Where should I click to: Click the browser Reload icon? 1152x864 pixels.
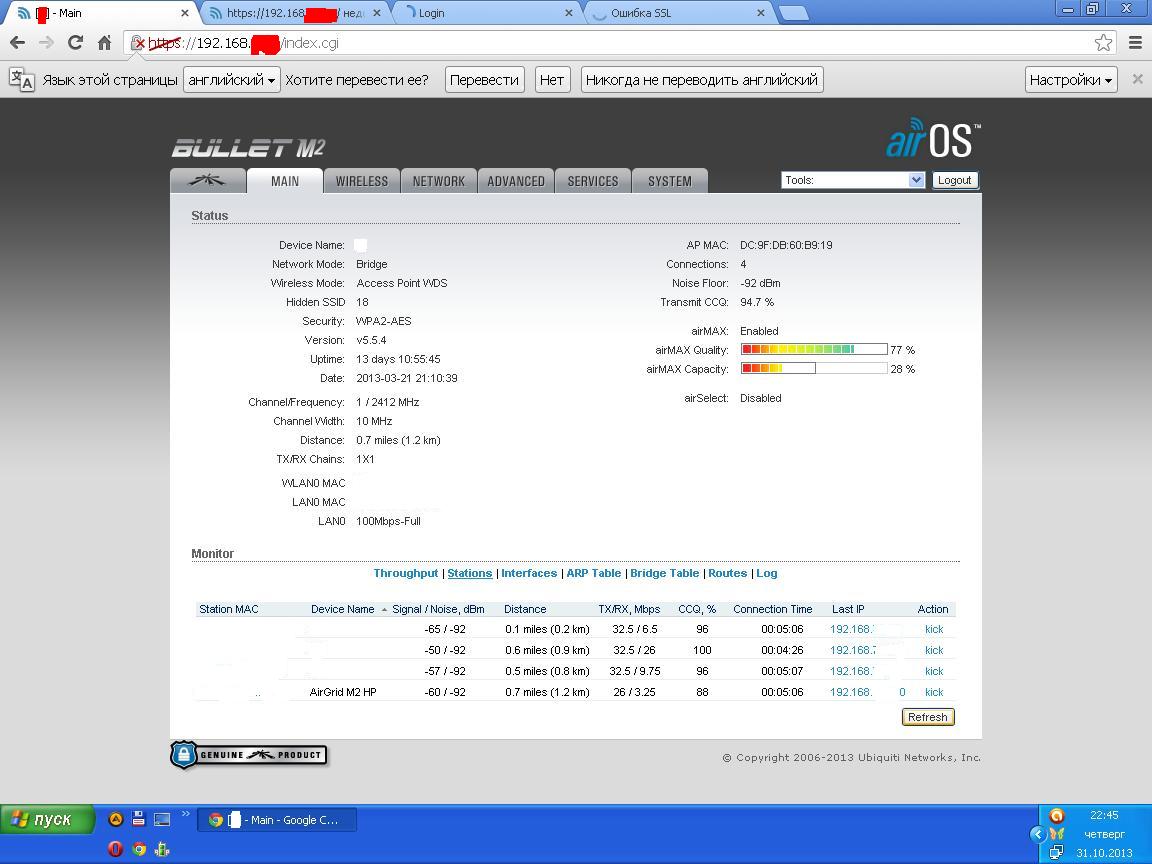tap(75, 42)
